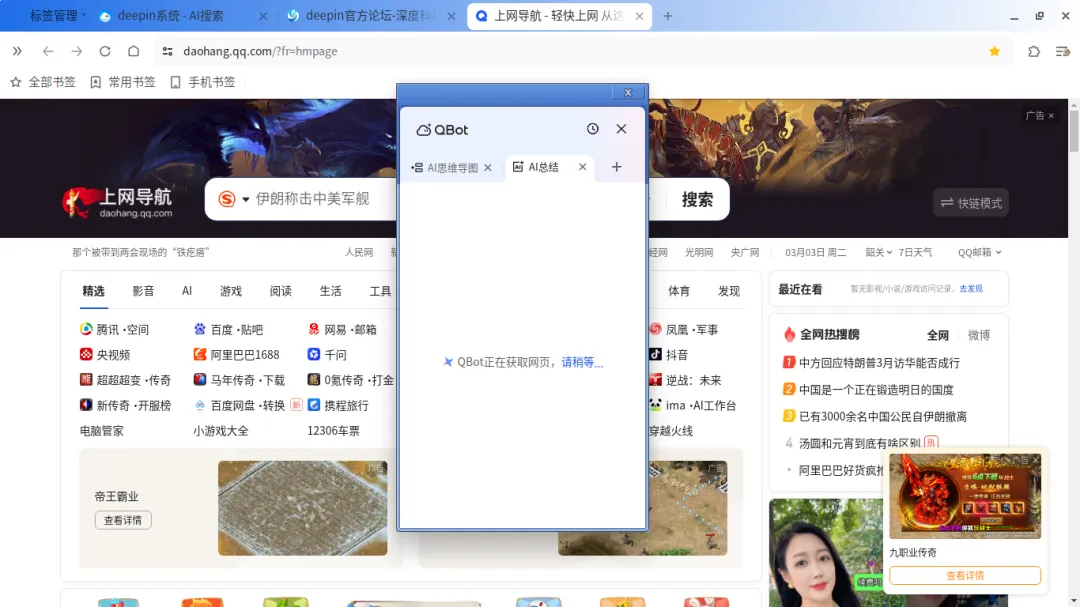Viewport: 1080px width, 607px height.
Task: View site info icon in address bar
Action: point(167,51)
